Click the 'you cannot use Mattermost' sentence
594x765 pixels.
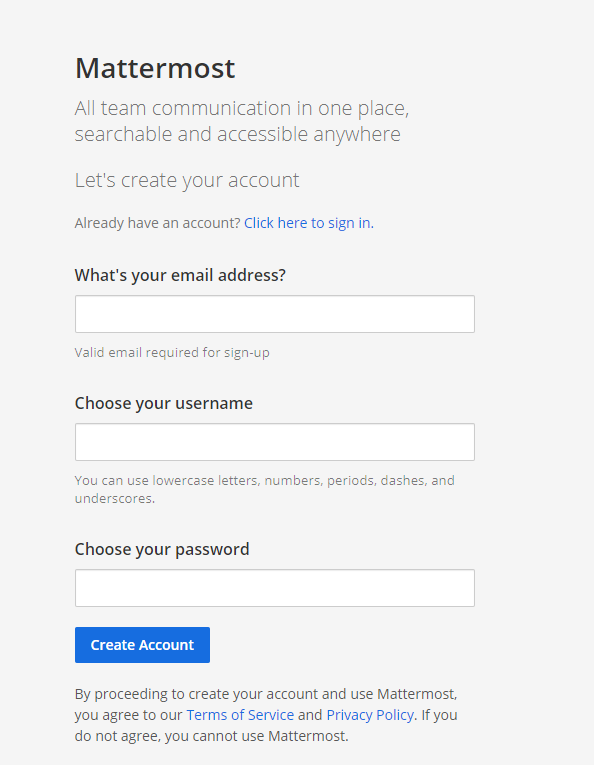257,736
